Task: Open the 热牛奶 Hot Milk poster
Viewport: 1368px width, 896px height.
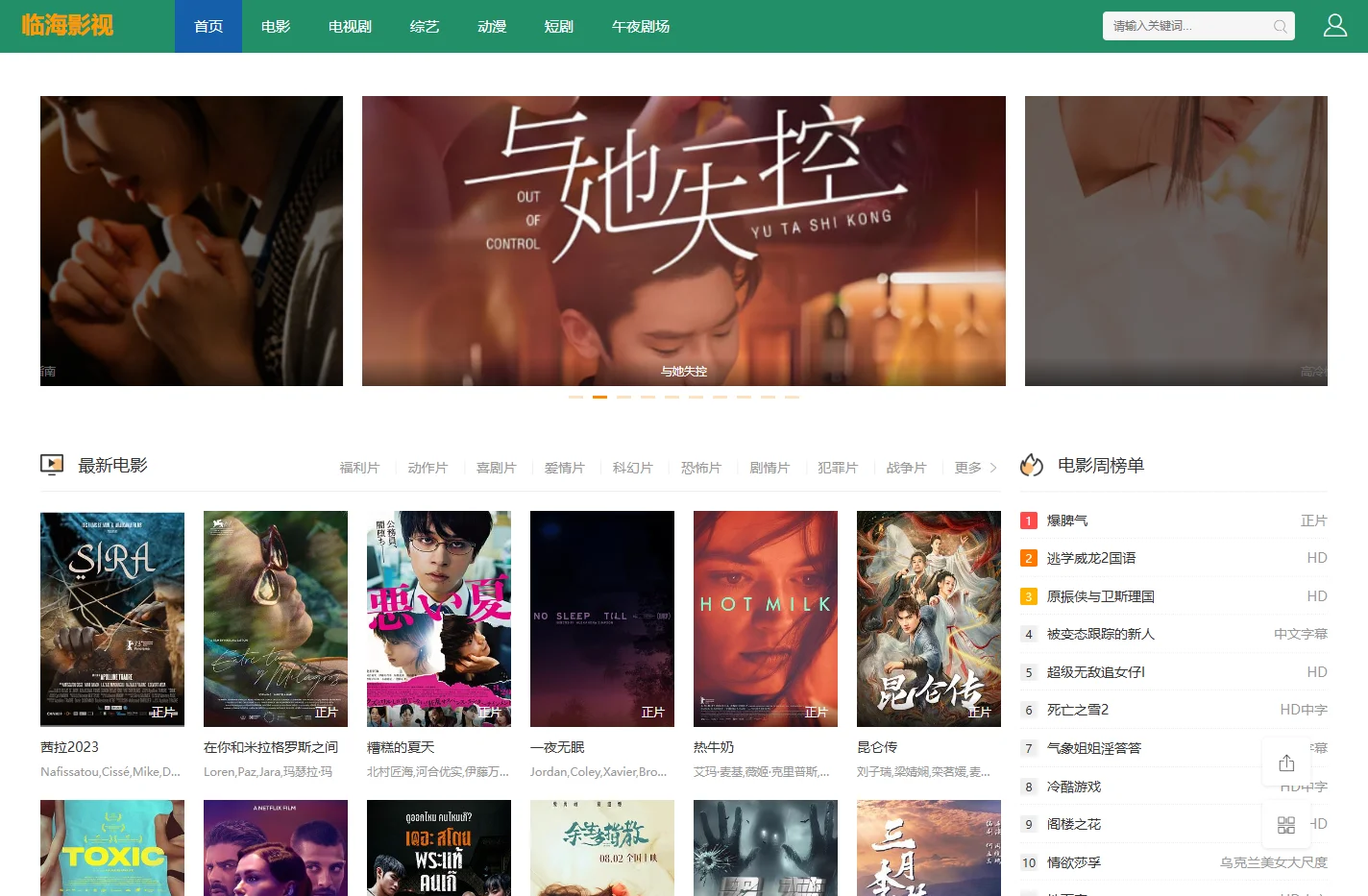Action: pyautogui.click(x=766, y=618)
